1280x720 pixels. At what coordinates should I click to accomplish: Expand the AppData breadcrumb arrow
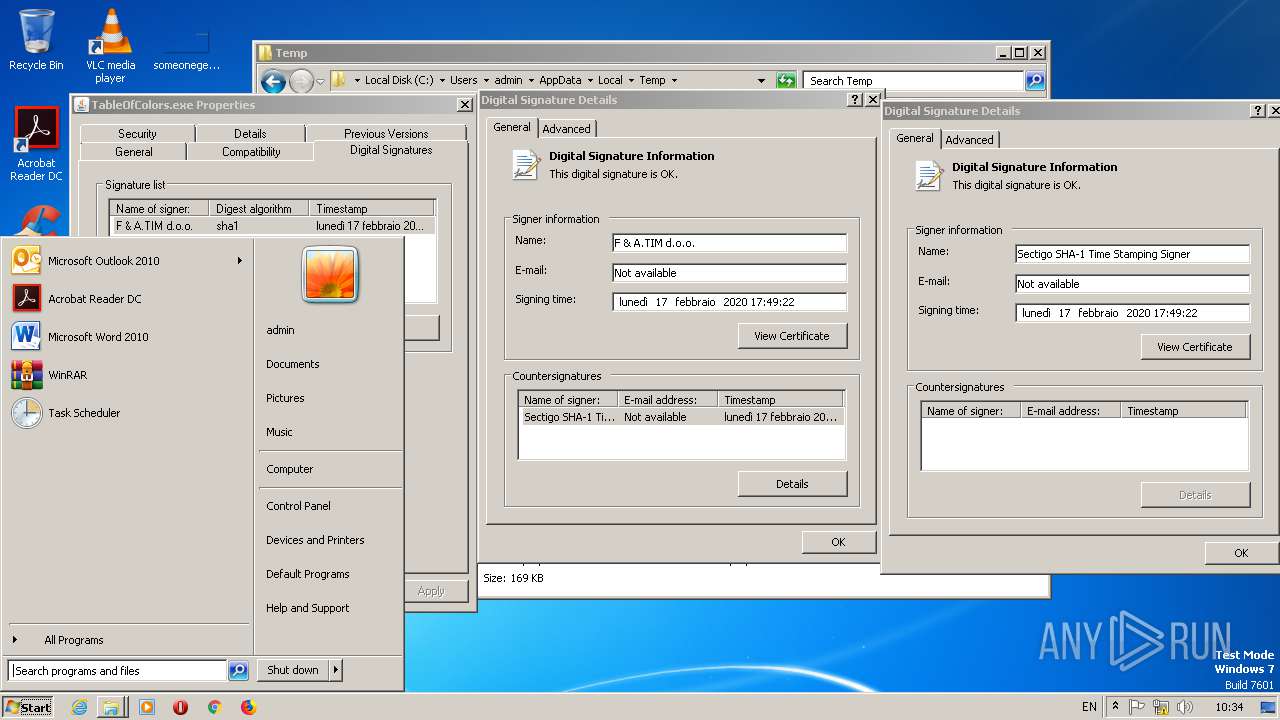[590, 81]
